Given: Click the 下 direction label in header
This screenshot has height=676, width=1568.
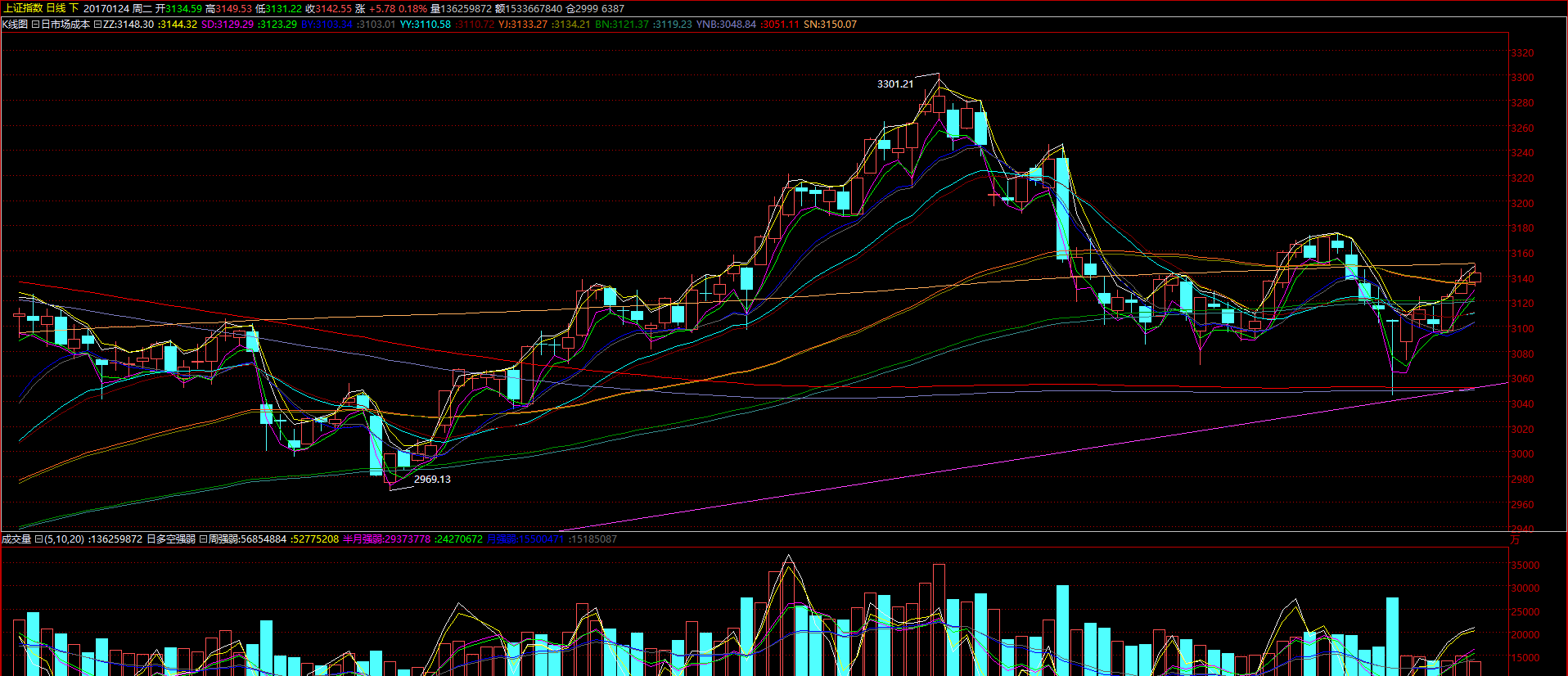Looking at the screenshot, I should [74, 8].
